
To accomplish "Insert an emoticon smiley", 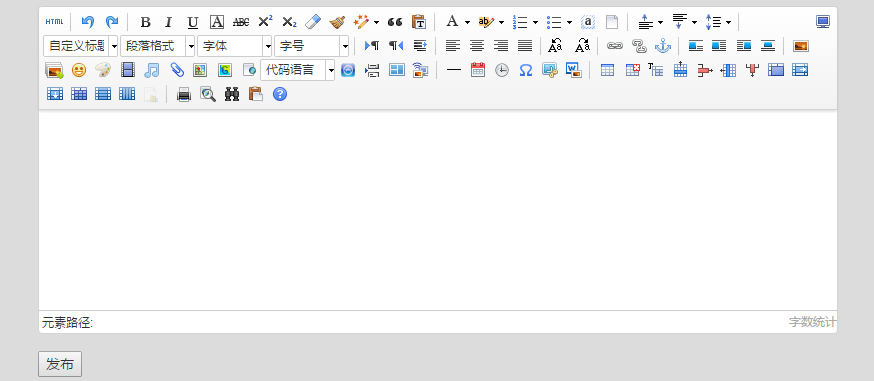I will [x=79, y=70].
